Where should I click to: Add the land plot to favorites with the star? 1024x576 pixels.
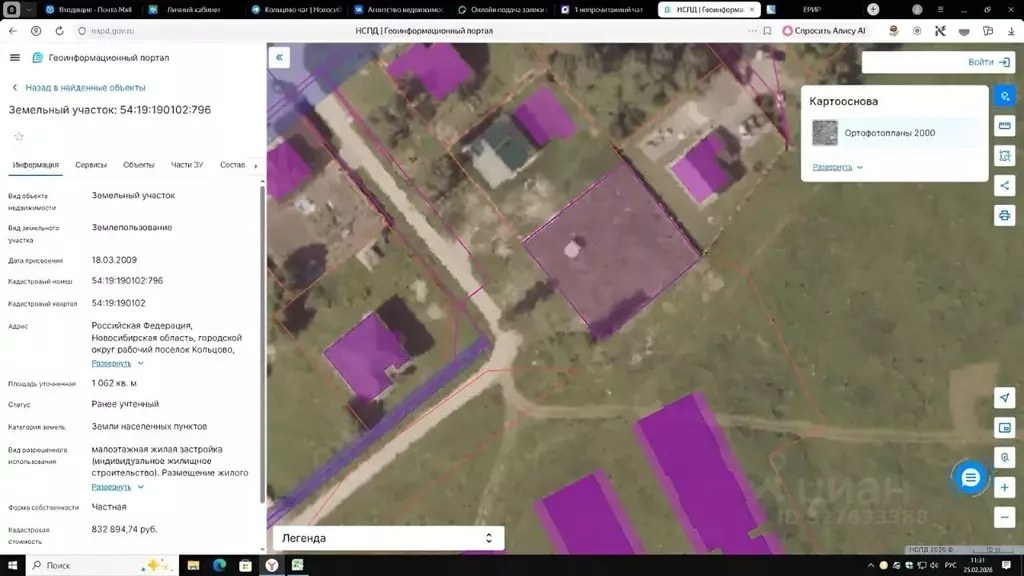tap(18, 136)
